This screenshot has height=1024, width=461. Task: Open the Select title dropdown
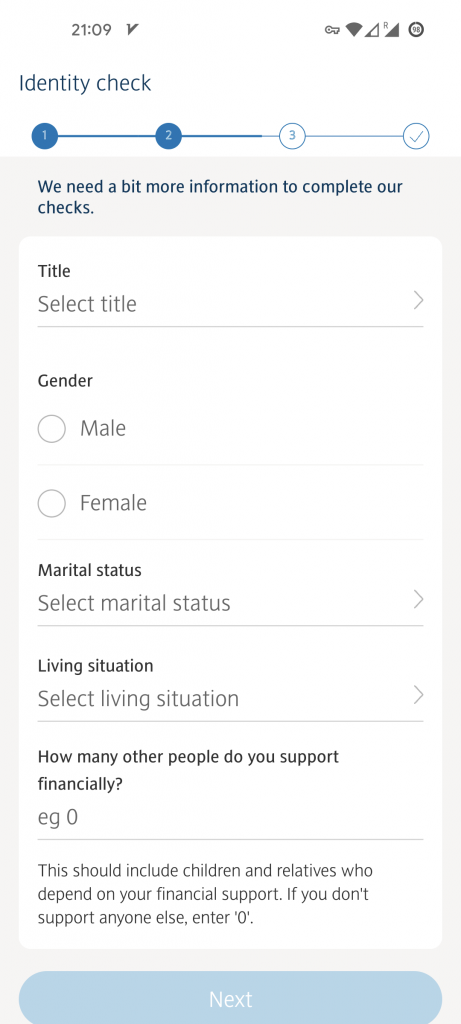pos(230,304)
